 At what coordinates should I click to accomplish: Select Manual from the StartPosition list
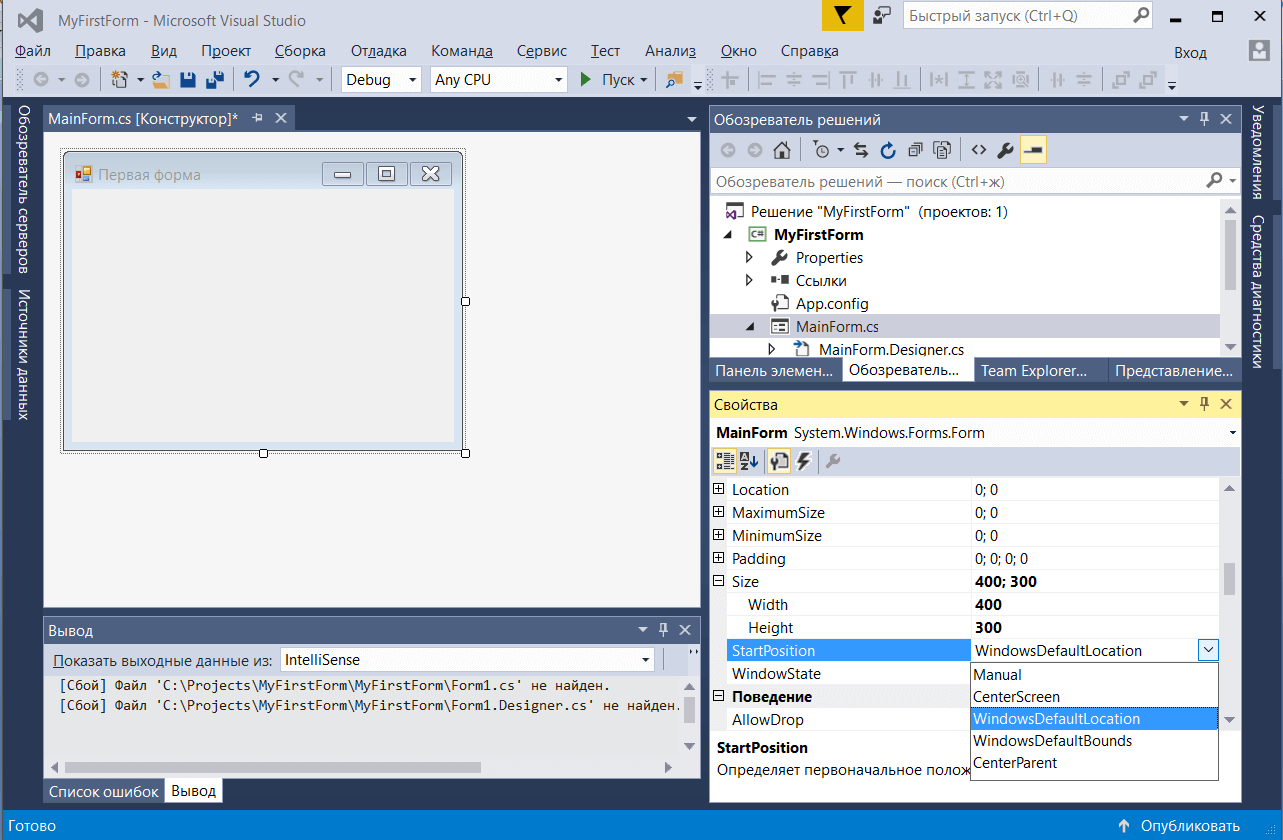click(1095, 675)
